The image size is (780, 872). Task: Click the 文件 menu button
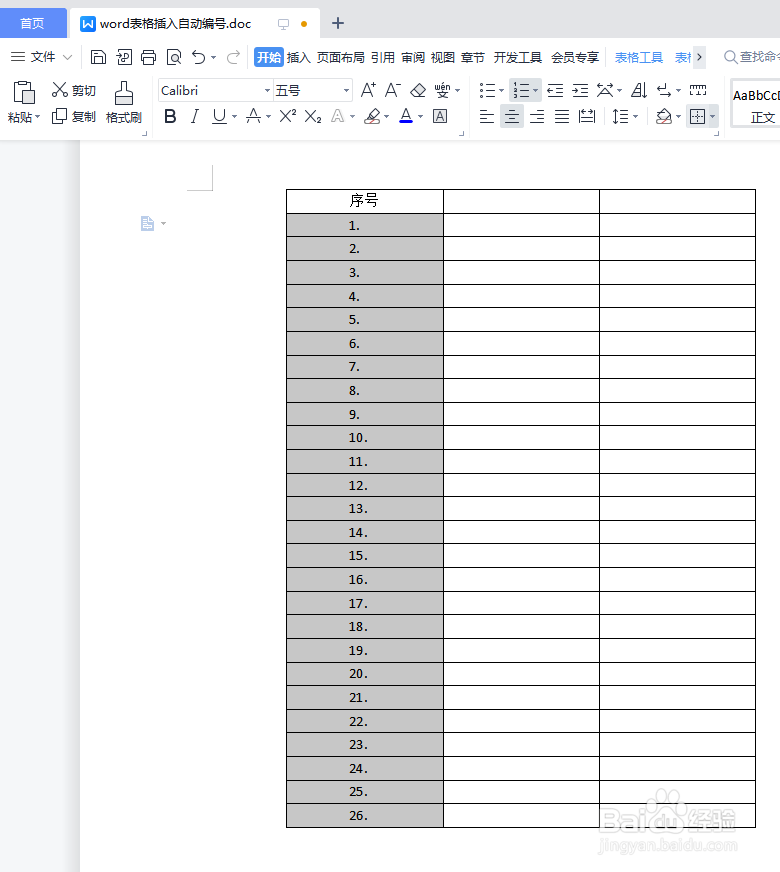pos(42,57)
